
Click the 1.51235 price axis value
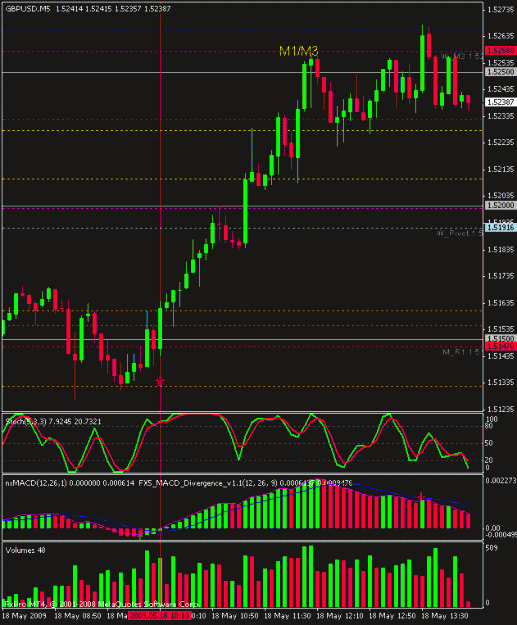coord(501,409)
